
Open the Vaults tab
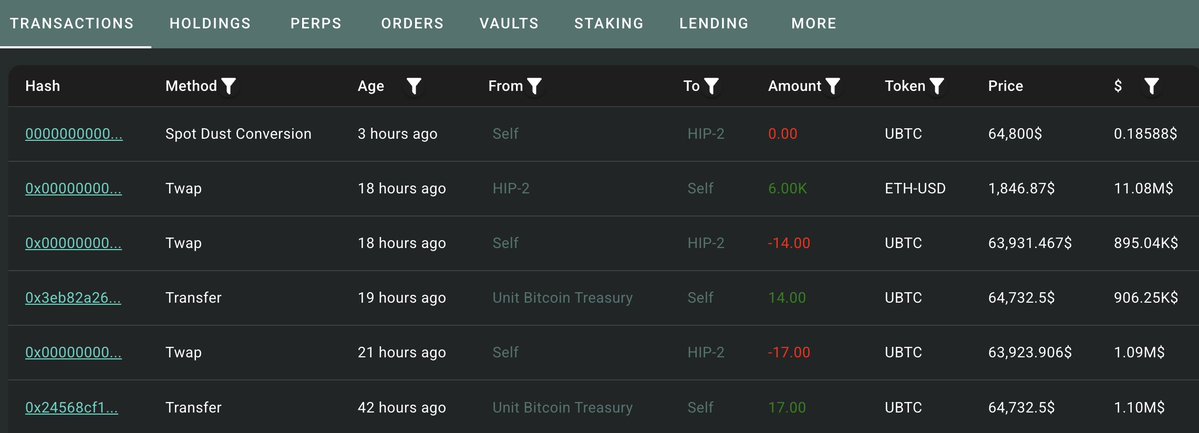[509, 24]
